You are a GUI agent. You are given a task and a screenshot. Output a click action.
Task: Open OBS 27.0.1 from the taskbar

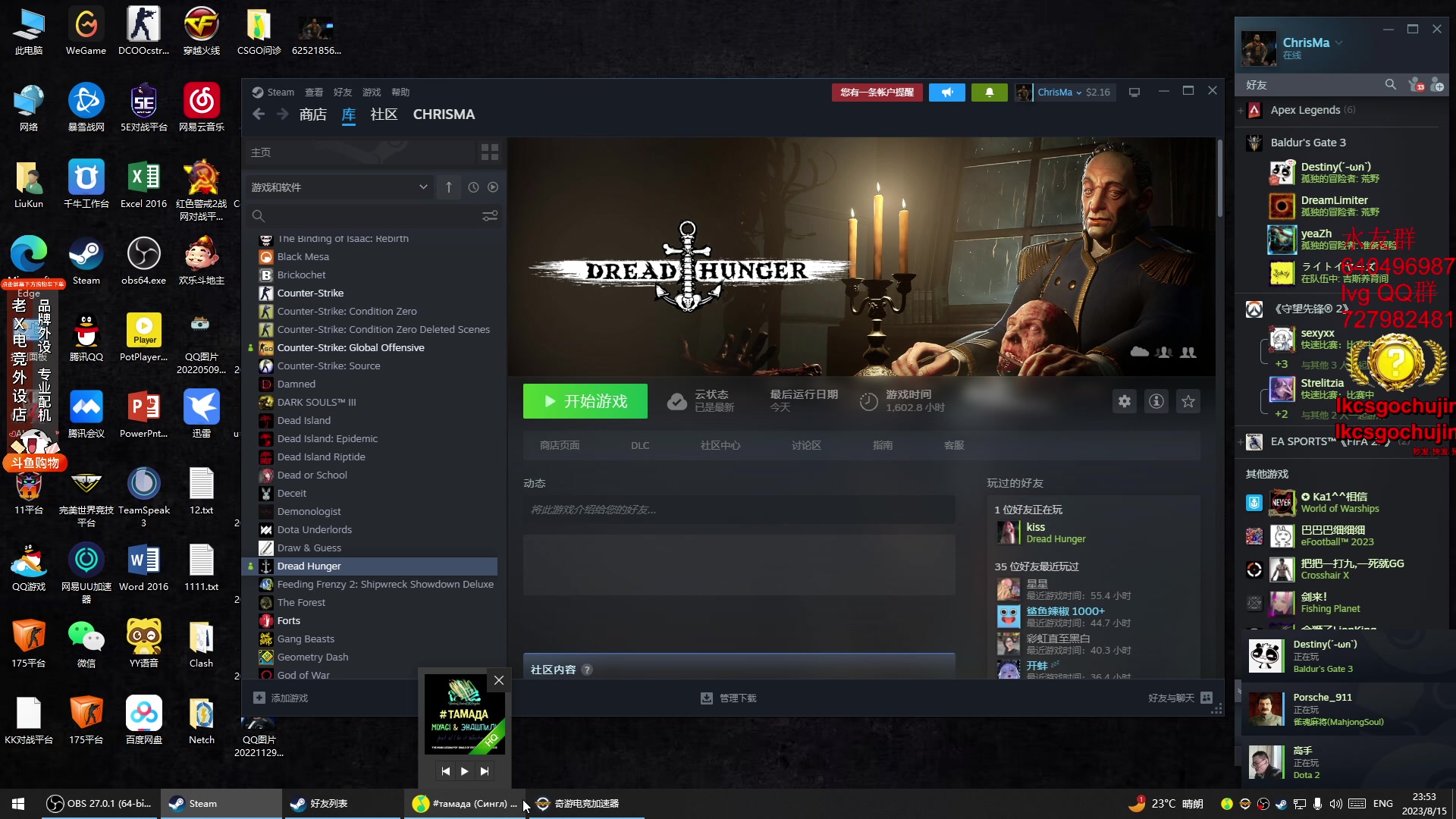coord(99,804)
